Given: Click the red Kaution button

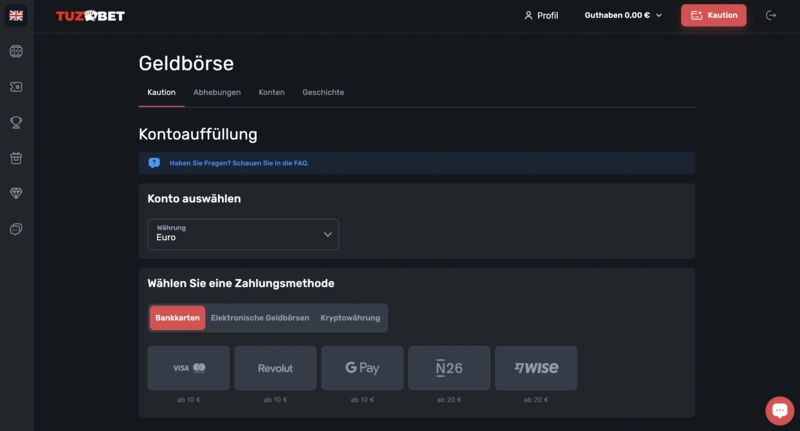Looking at the screenshot, I should (713, 16).
